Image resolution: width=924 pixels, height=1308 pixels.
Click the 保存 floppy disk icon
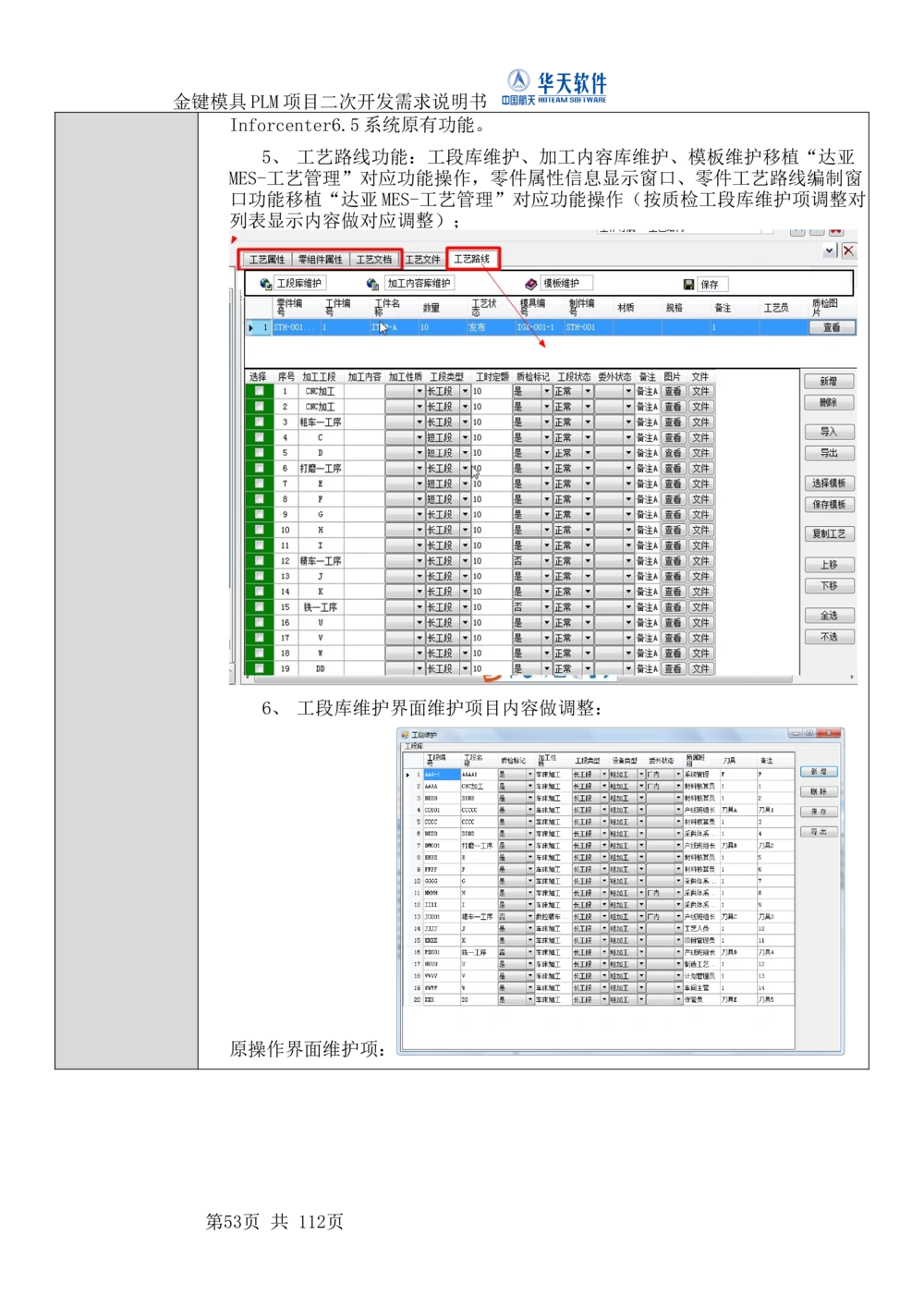(687, 283)
